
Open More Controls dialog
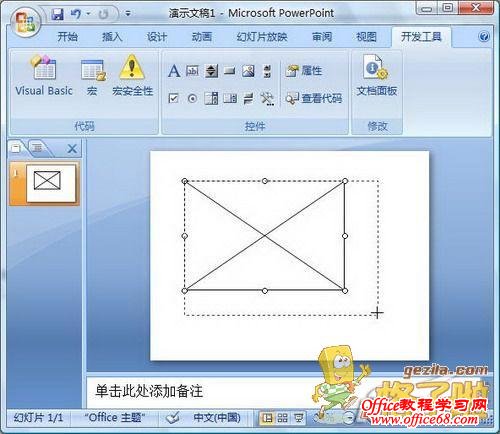tap(267, 99)
